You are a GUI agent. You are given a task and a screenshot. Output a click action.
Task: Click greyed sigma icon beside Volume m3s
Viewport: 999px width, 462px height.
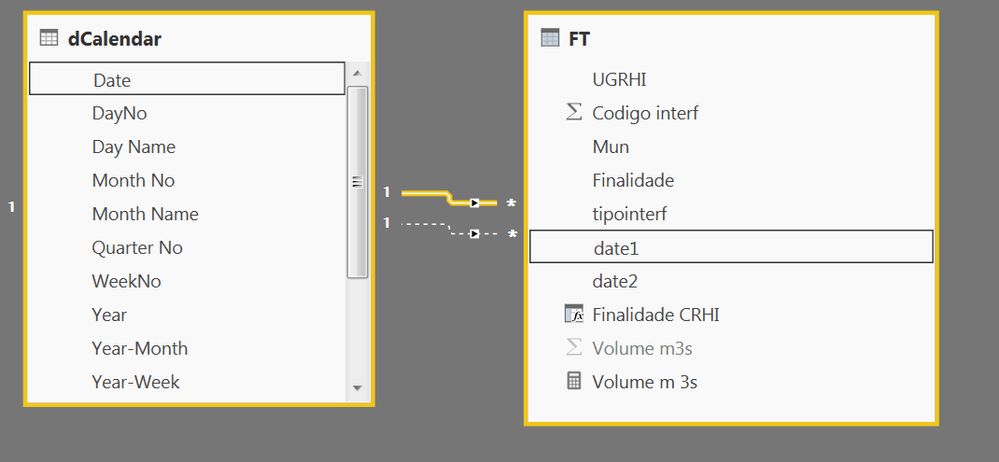click(x=574, y=347)
